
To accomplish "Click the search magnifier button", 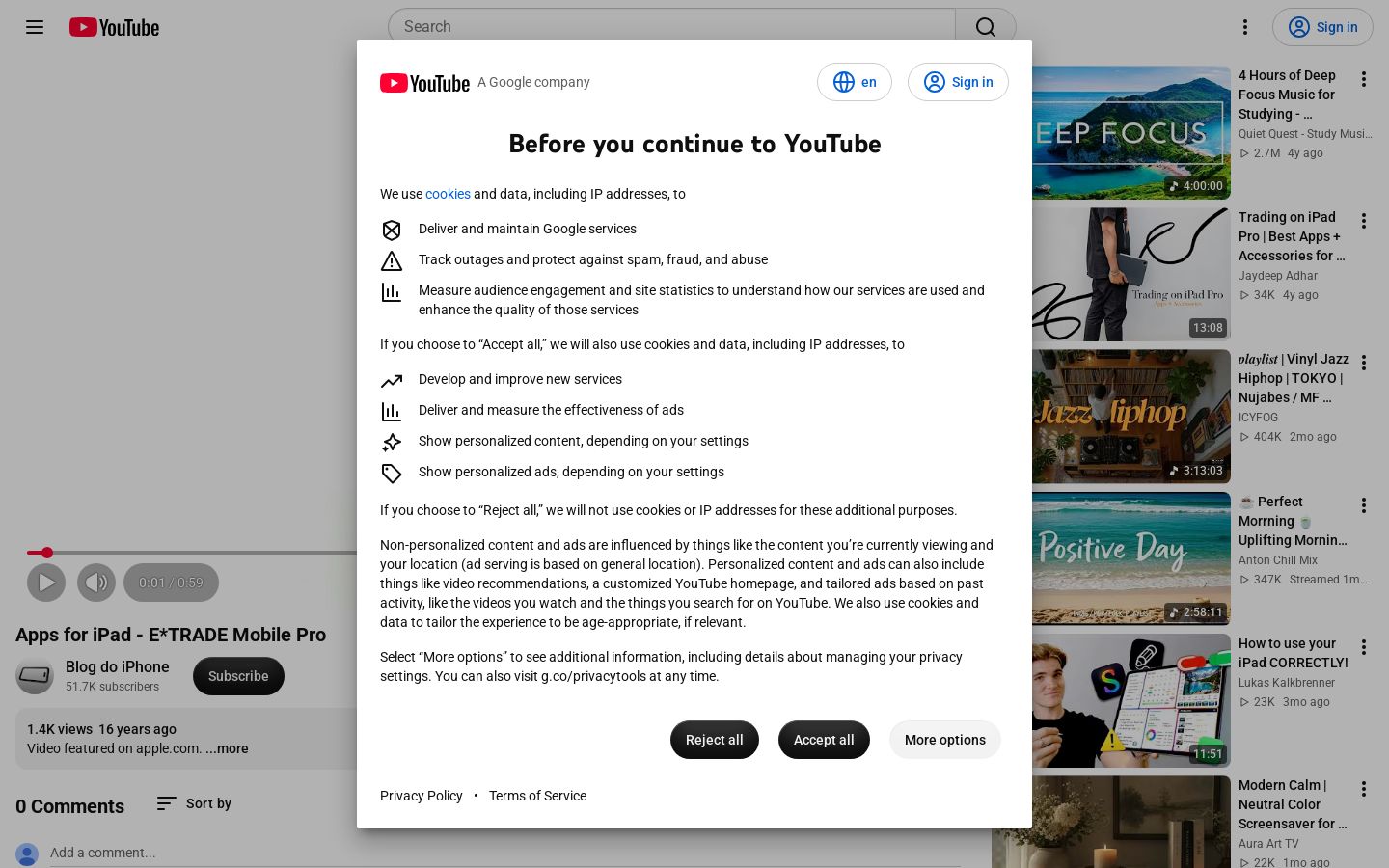I will pyautogui.click(x=985, y=27).
